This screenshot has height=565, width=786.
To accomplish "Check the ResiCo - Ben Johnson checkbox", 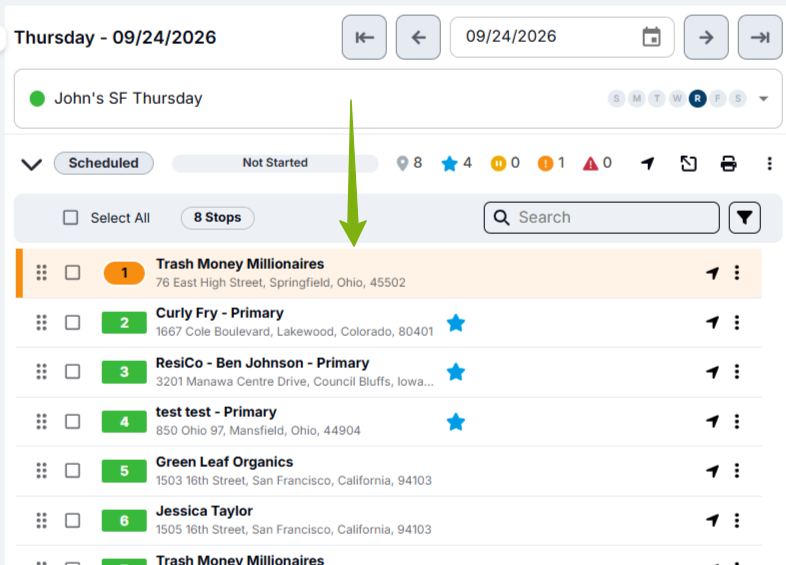I will point(73,371).
